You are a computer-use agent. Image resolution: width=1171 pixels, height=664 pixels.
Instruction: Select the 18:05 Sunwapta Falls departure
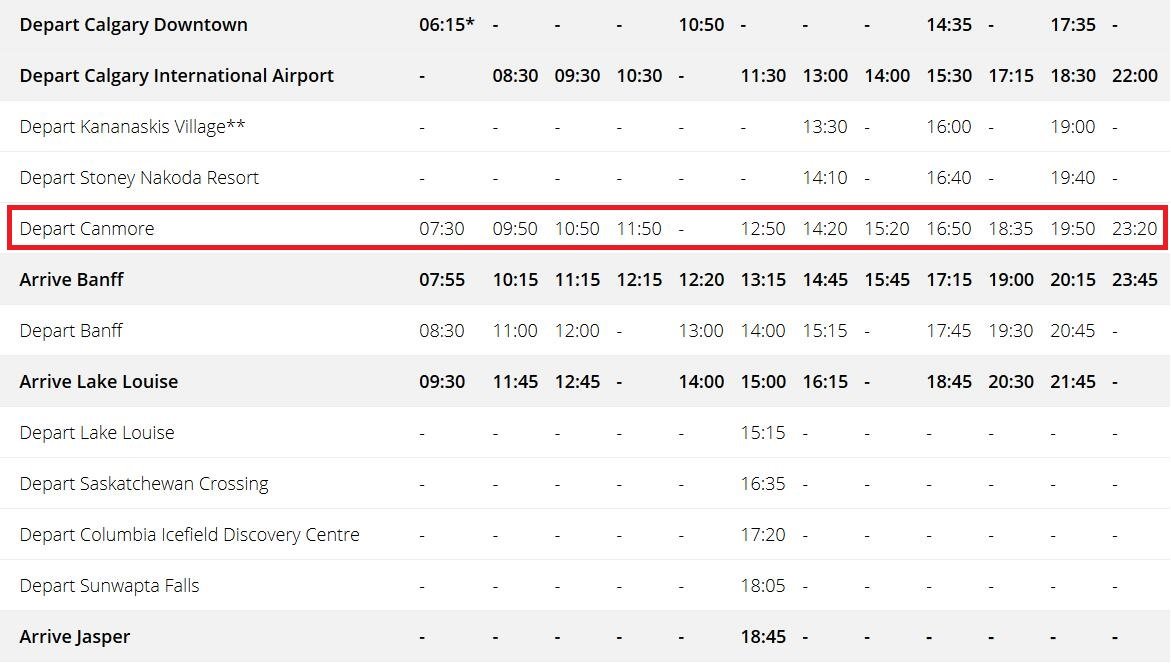[x=762, y=586]
